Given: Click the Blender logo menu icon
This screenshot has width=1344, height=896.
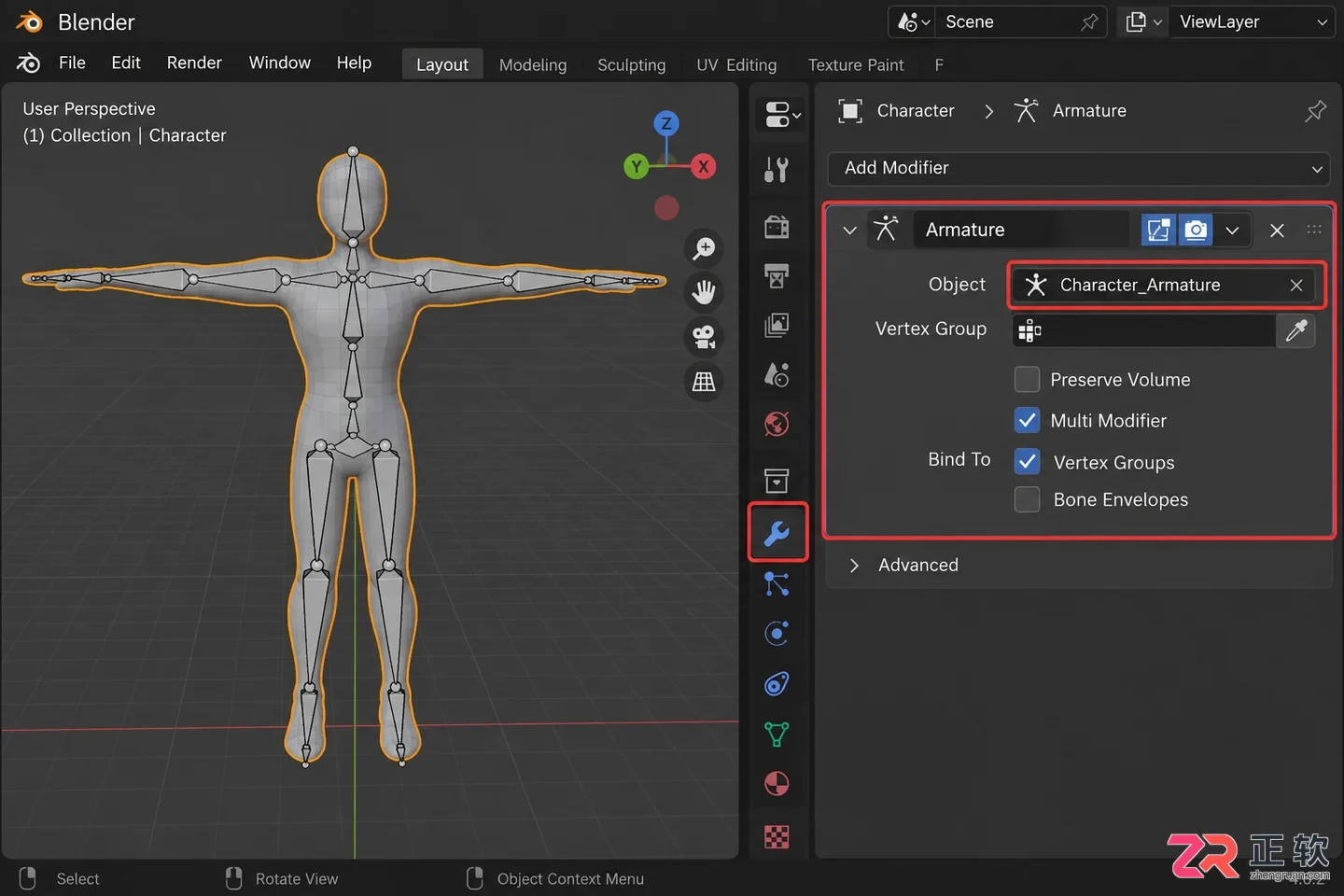Looking at the screenshot, I should pos(29,63).
